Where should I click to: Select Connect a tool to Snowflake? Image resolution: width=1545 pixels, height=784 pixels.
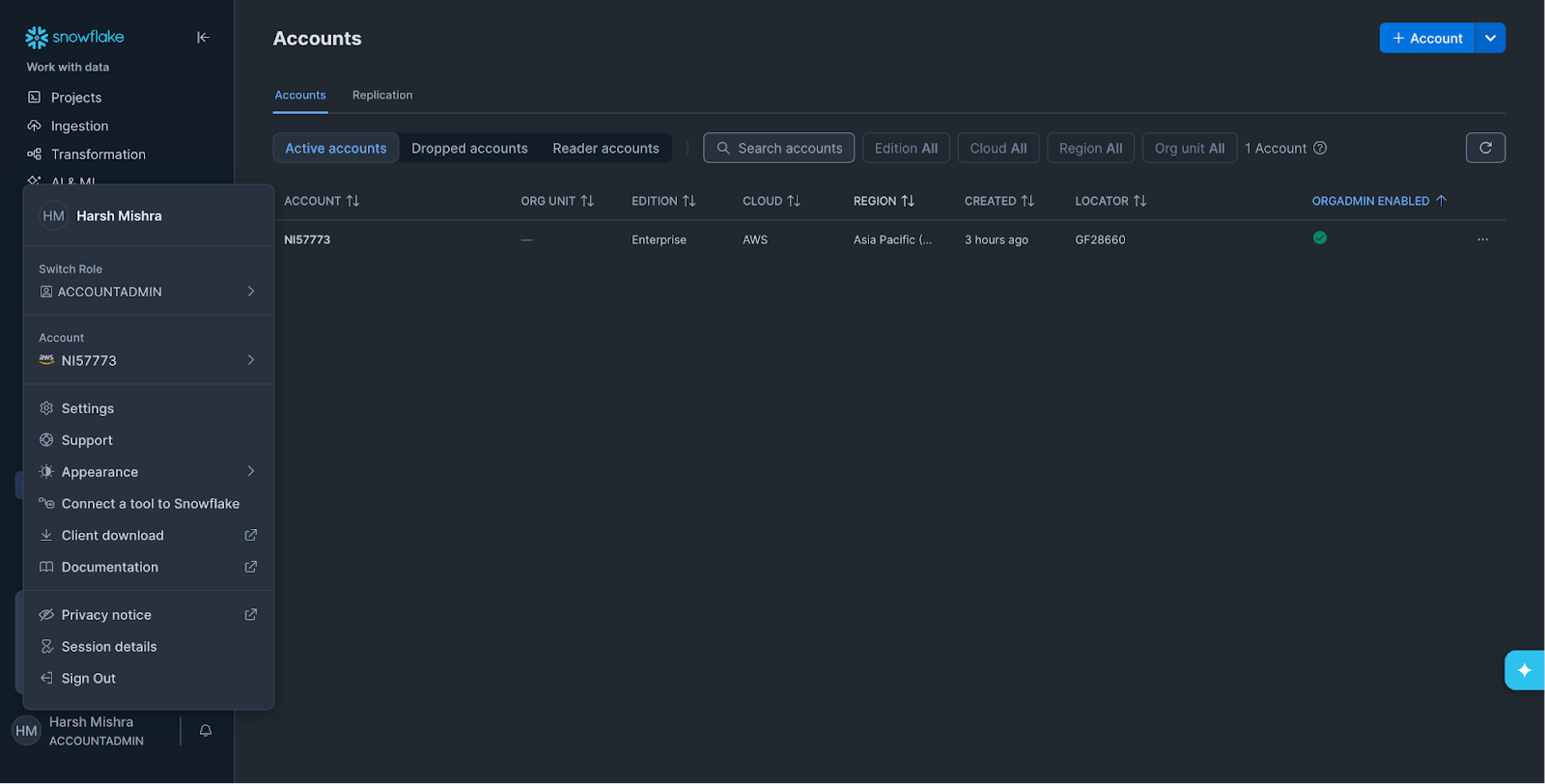tap(149, 504)
